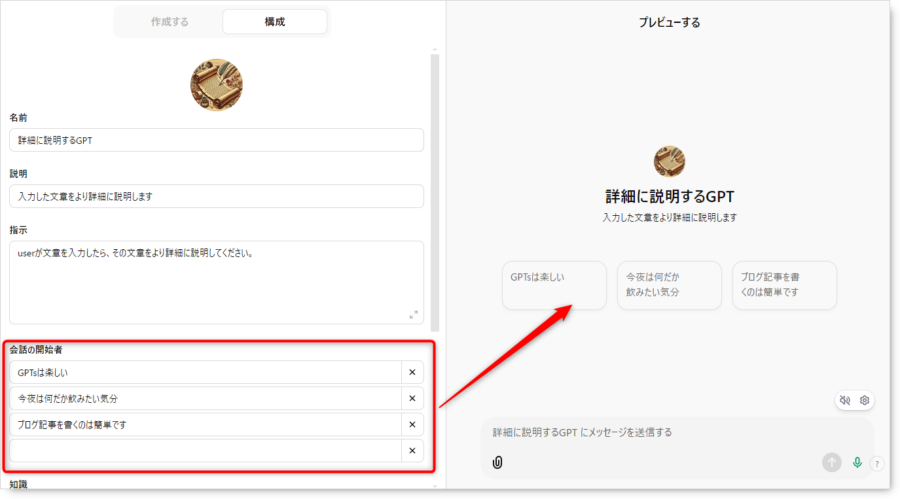
Task: Click the 'GPTsは楽しい' suggestion card
Action: tap(554, 285)
